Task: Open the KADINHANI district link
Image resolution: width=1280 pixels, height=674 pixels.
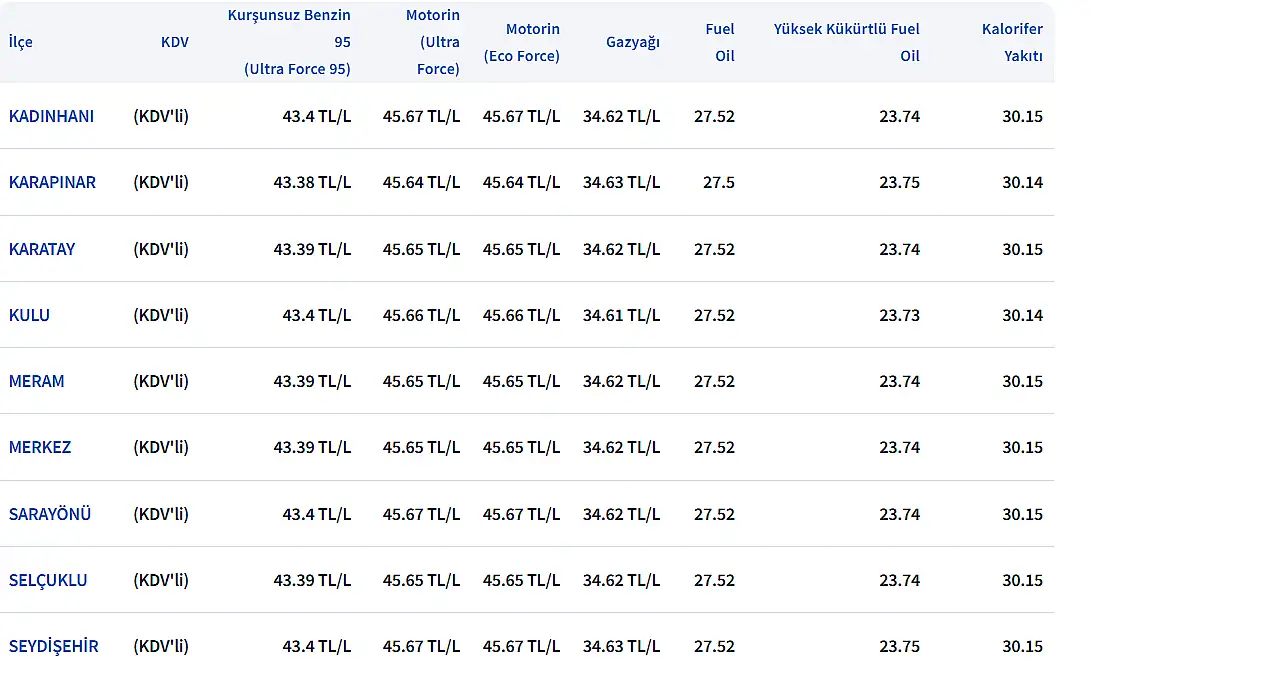Action: click(x=51, y=116)
